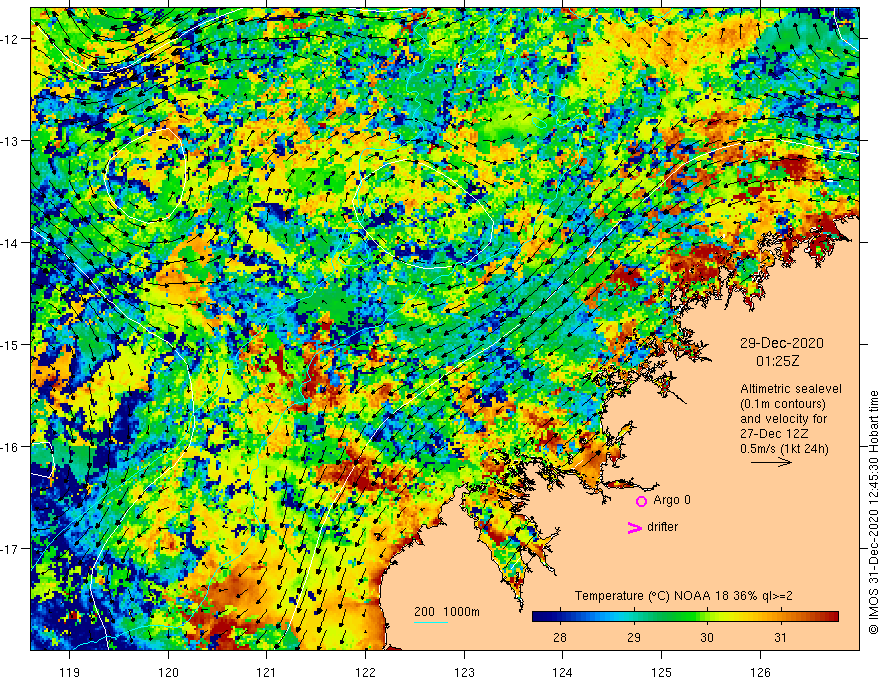880x680 pixels.
Task: Click the latitude -15 axis label
Action: [10, 345]
